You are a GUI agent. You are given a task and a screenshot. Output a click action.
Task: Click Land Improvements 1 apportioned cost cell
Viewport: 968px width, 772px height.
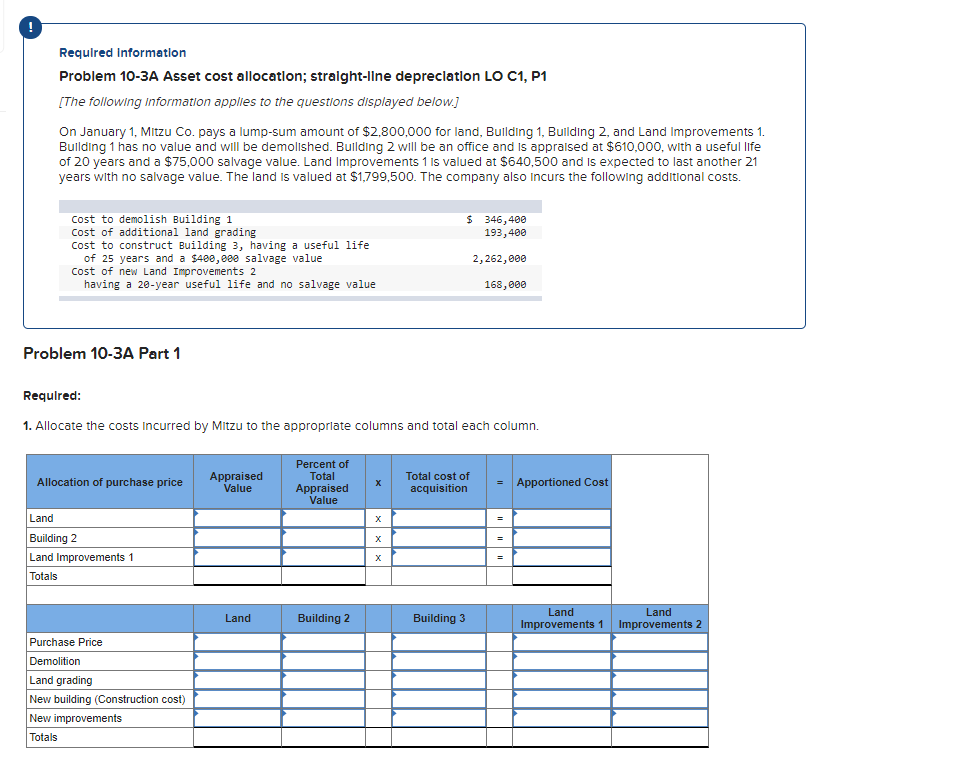(562, 557)
